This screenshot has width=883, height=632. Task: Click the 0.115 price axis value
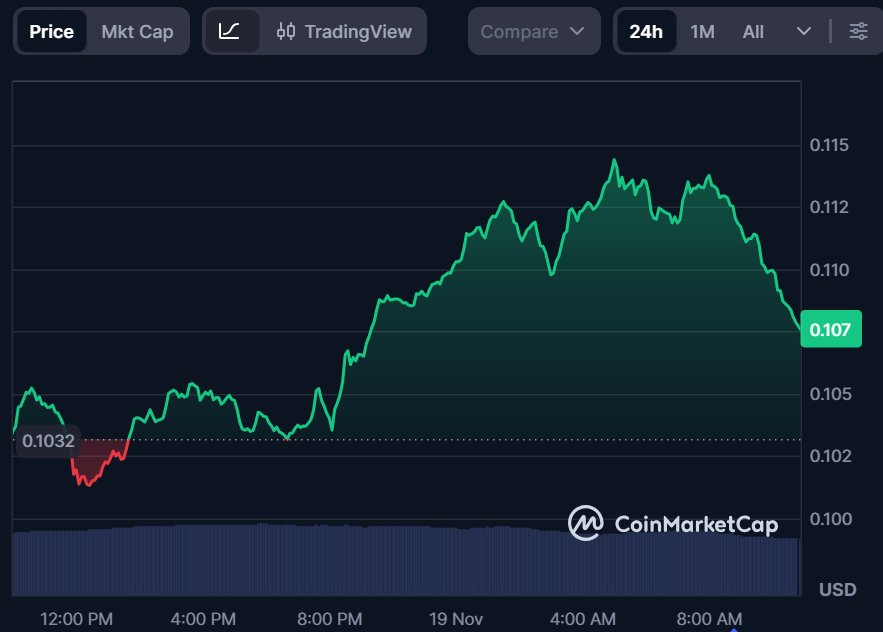coord(828,143)
